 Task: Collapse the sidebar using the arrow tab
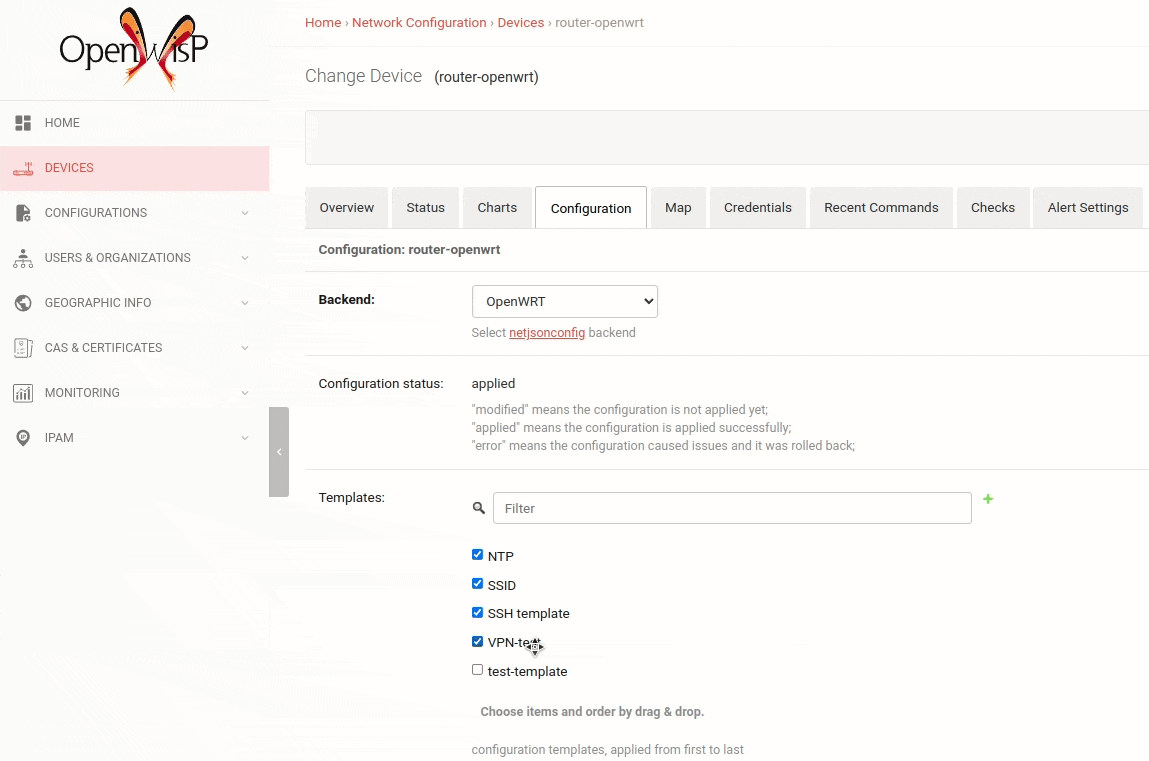[278, 452]
